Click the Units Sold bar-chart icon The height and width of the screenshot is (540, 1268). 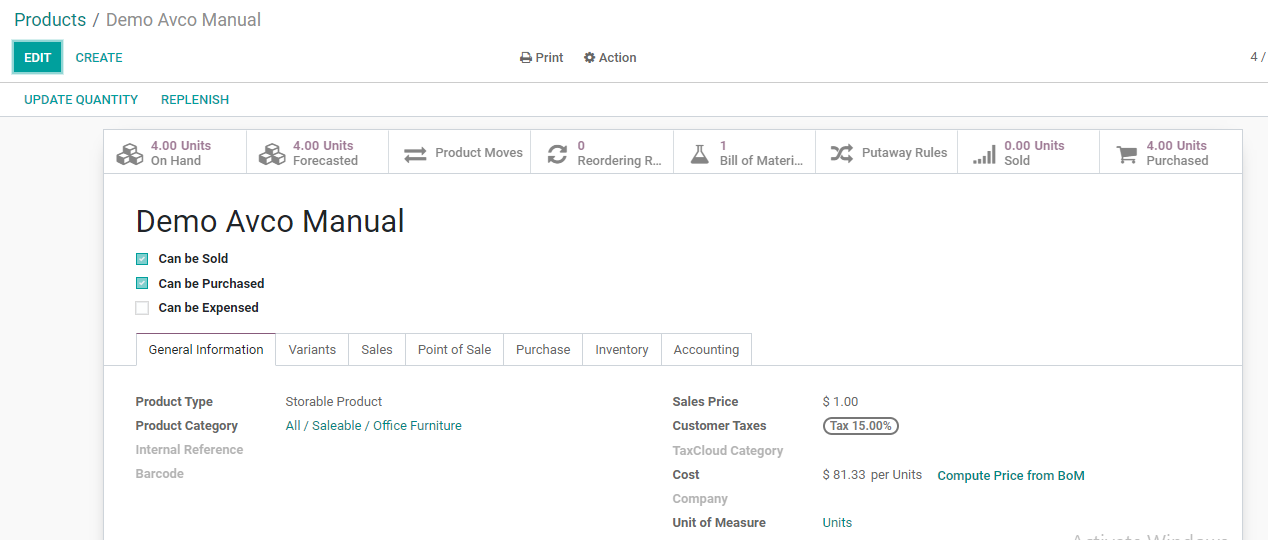tap(985, 154)
